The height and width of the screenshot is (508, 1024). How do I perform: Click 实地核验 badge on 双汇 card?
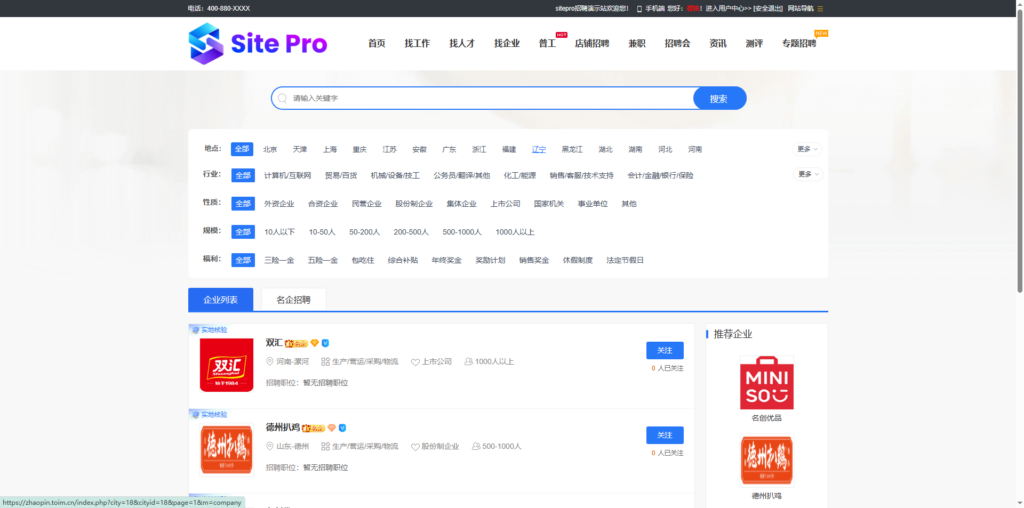[209, 330]
